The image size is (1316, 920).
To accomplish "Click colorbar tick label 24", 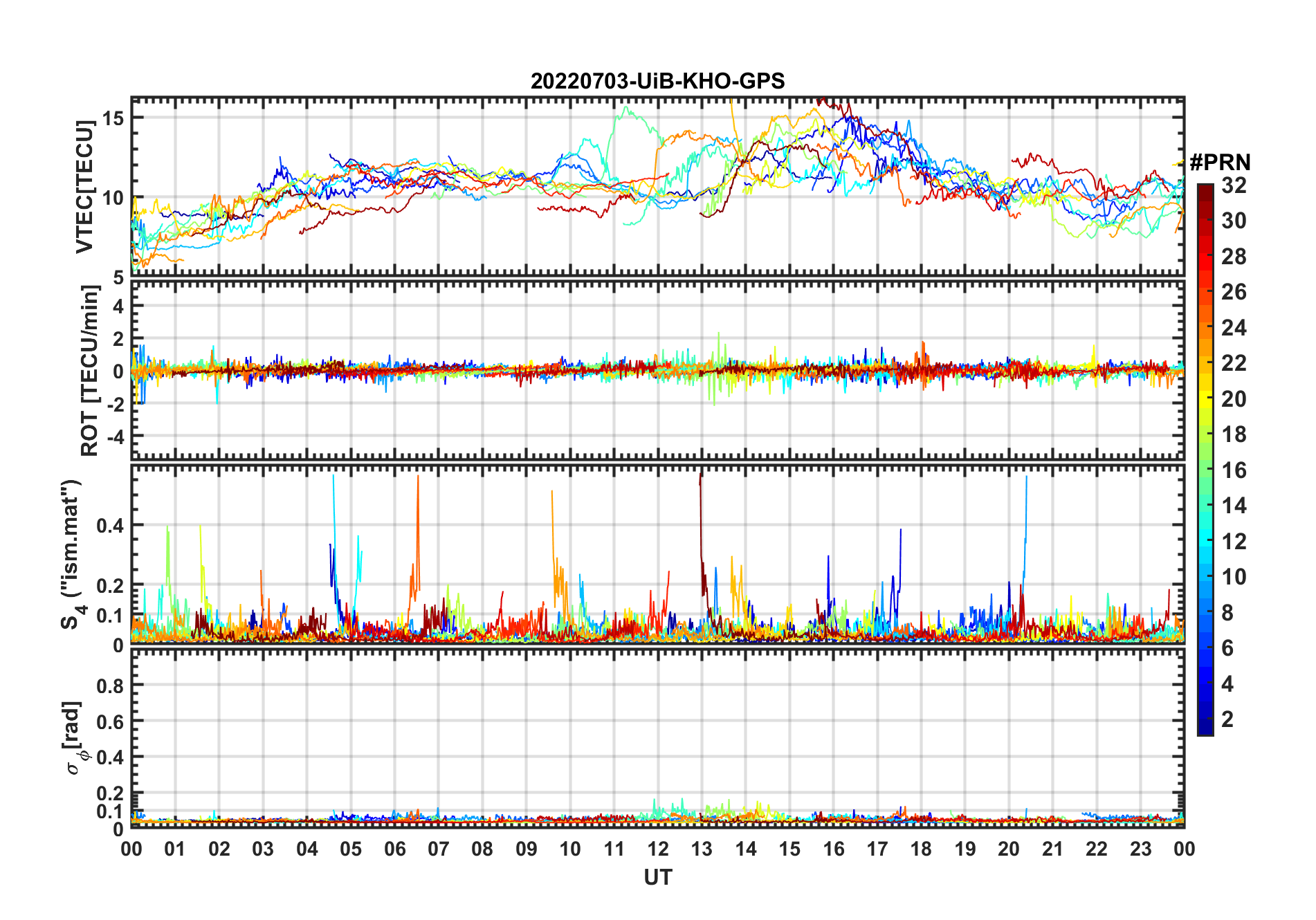I will coord(1234,327).
